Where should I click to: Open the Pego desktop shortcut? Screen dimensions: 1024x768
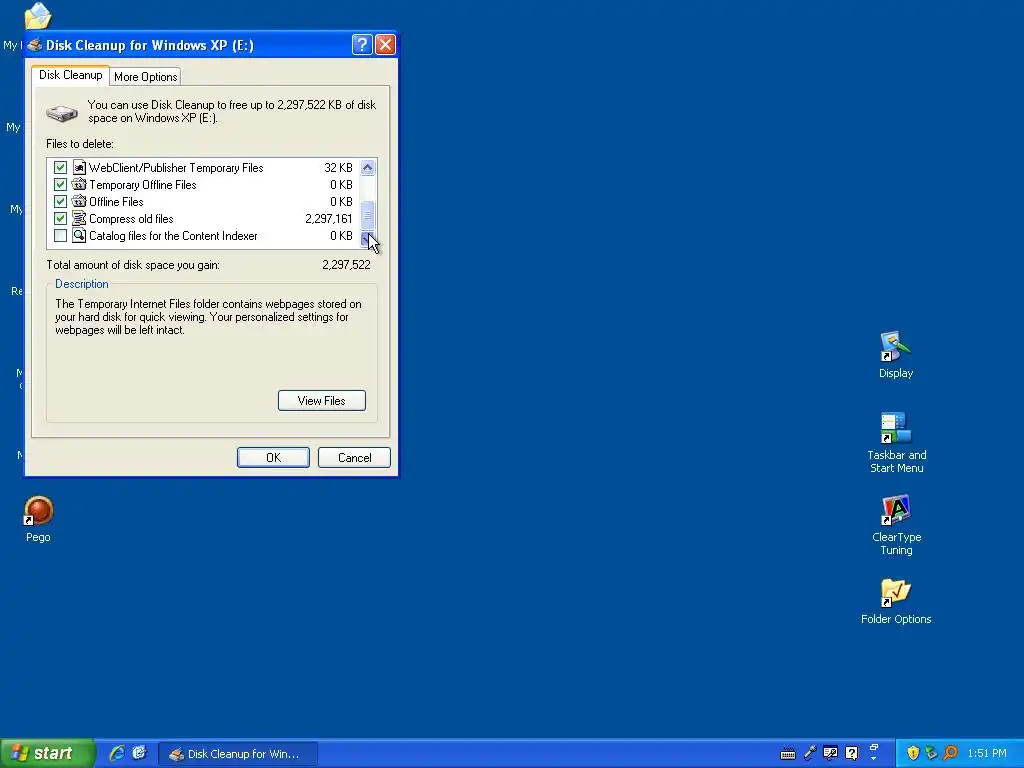point(38,519)
